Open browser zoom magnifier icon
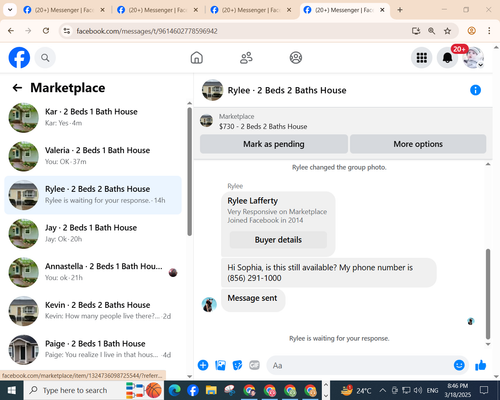 pyautogui.click(x=431, y=31)
